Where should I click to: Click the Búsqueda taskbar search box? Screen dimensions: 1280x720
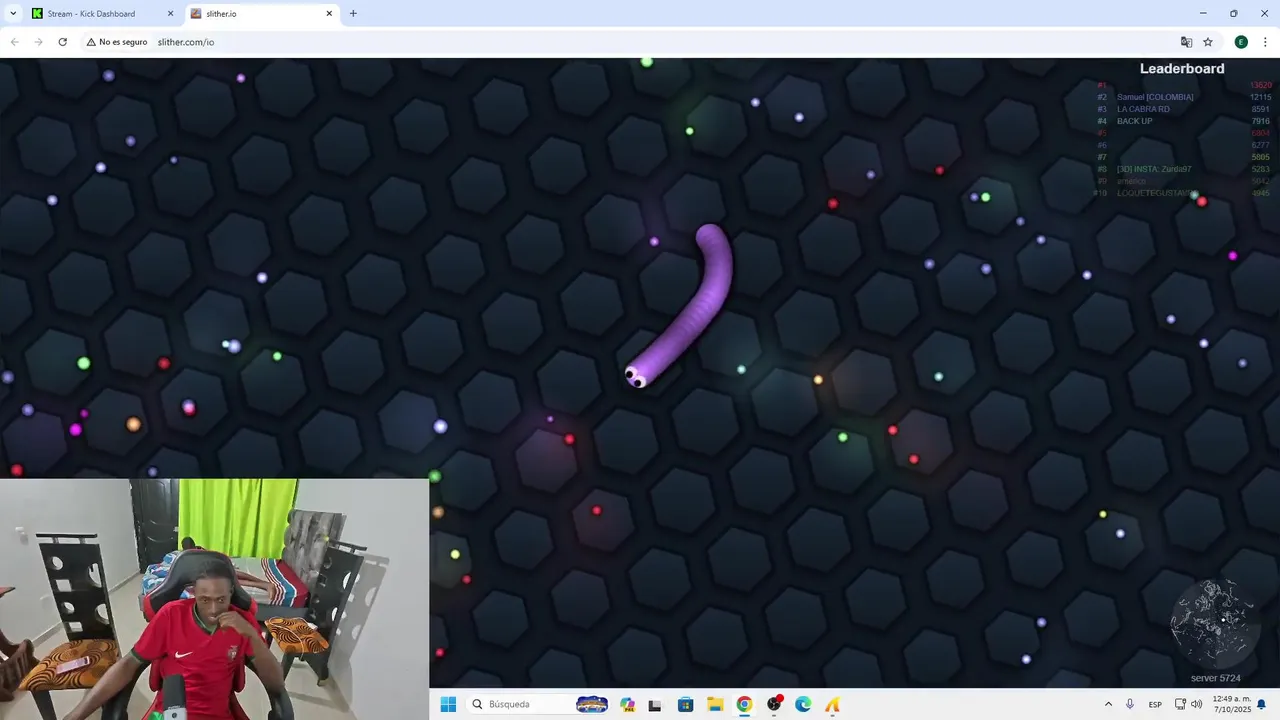(540, 704)
